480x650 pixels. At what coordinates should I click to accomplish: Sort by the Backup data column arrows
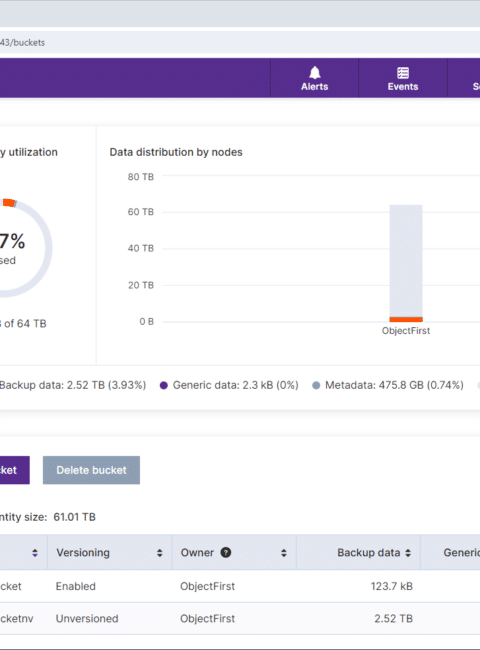[x=408, y=553]
